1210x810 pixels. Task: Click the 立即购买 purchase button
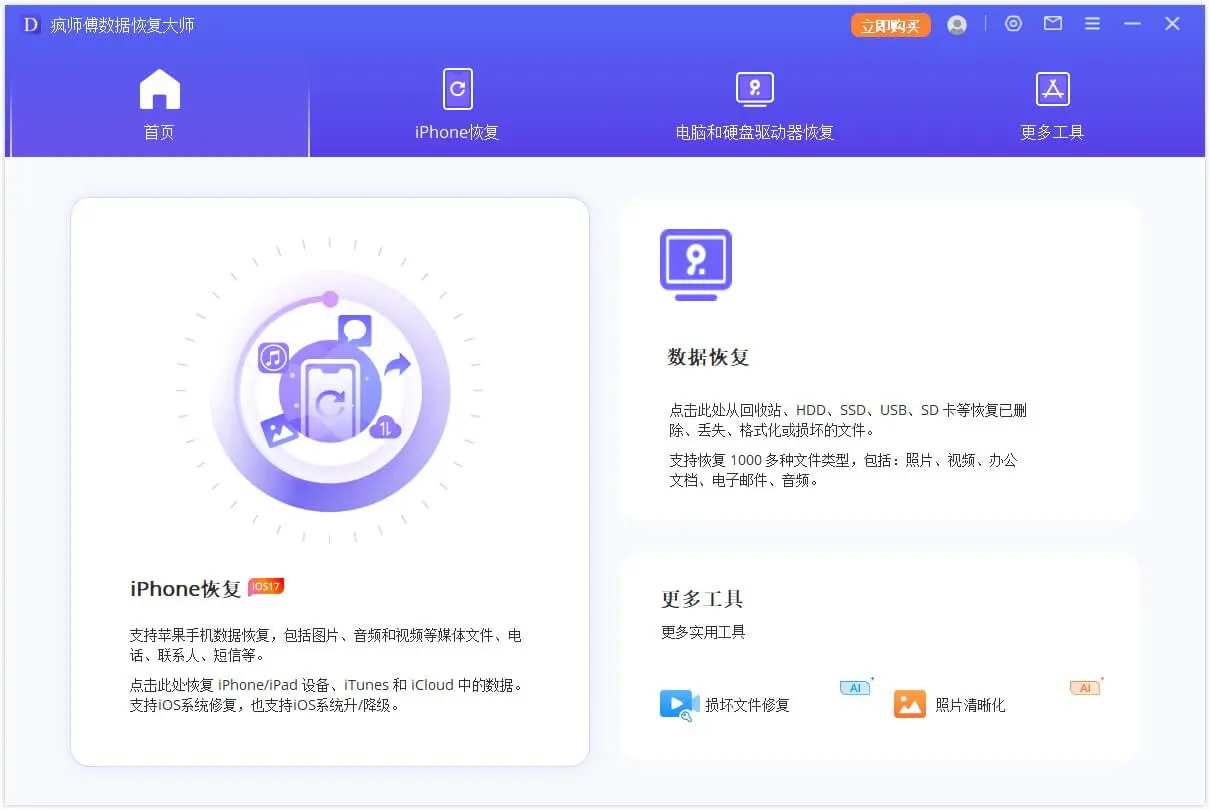click(890, 26)
